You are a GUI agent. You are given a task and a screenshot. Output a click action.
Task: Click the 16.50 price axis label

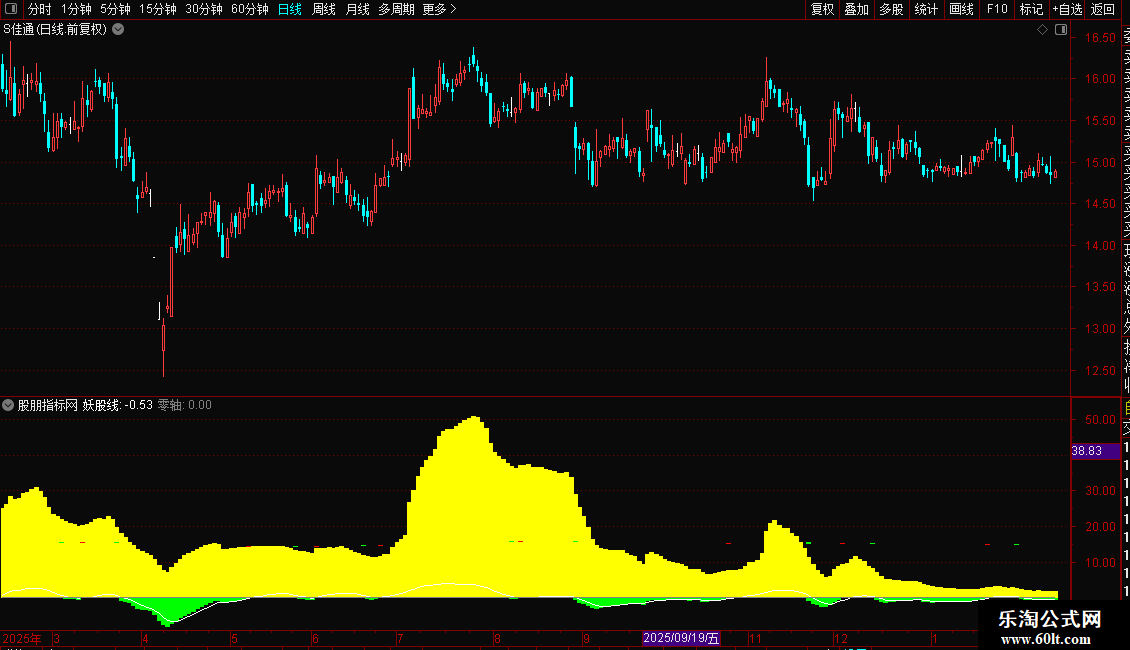point(1100,37)
